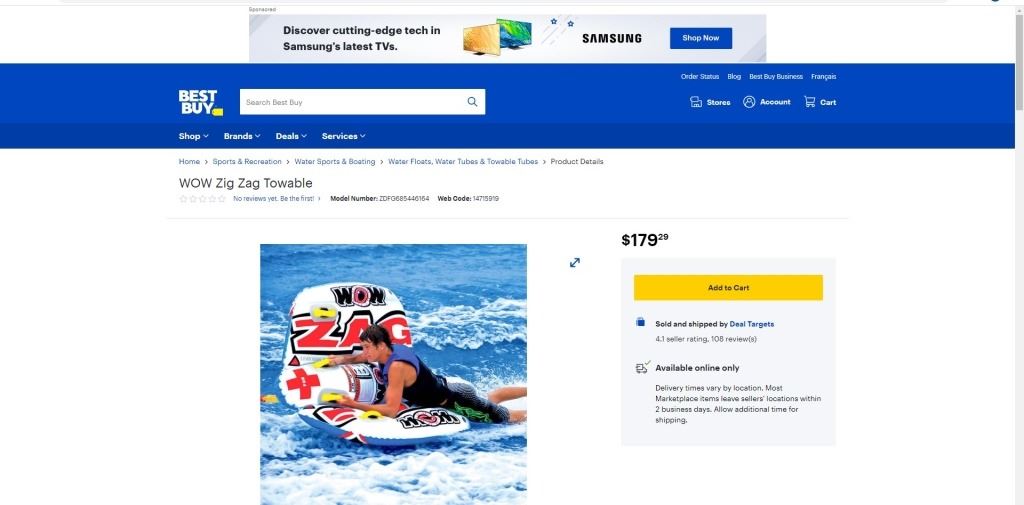1024x505 pixels.
Task: Go to Order Status page
Action: click(x=699, y=76)
